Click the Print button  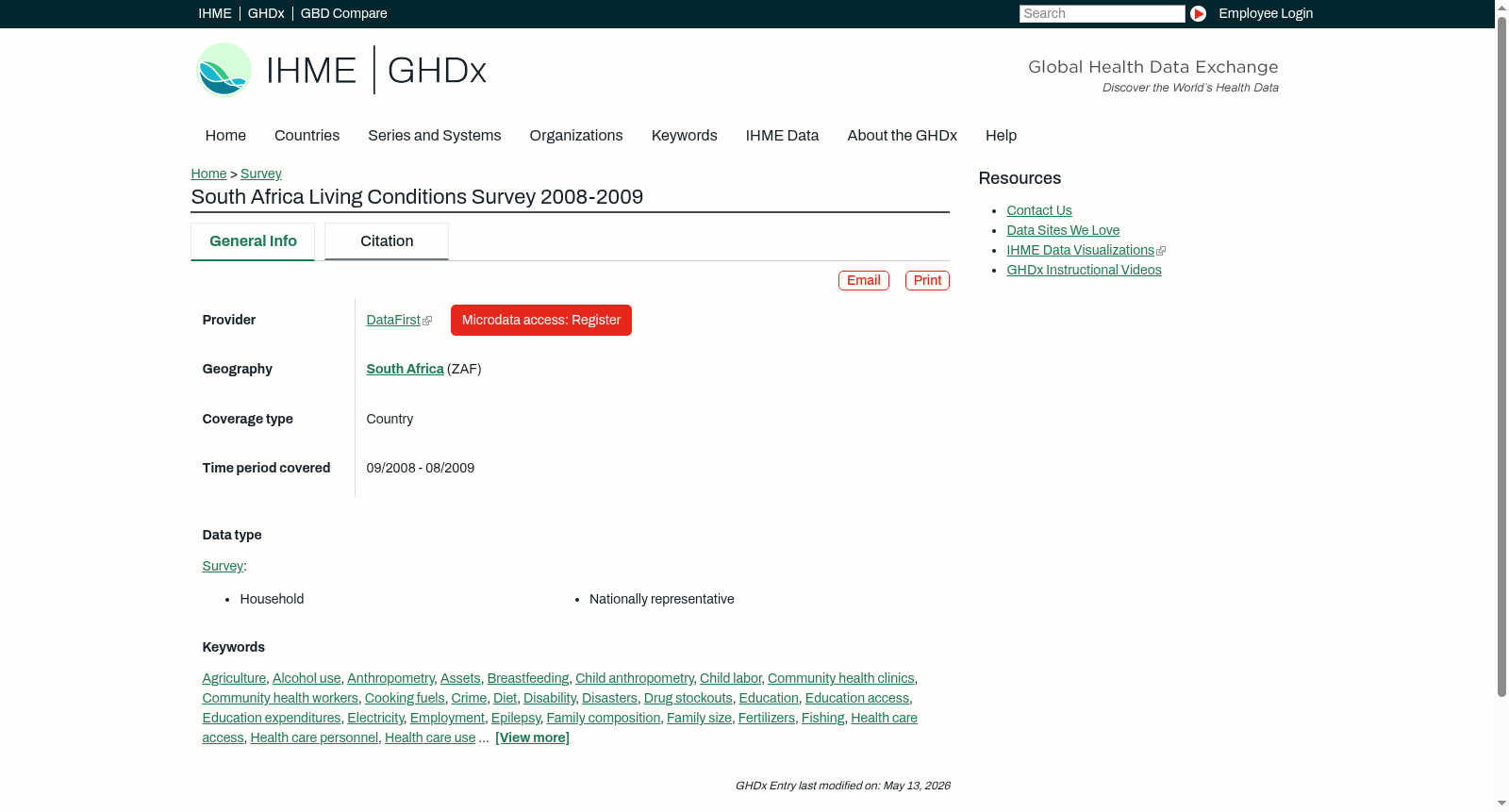927,280
